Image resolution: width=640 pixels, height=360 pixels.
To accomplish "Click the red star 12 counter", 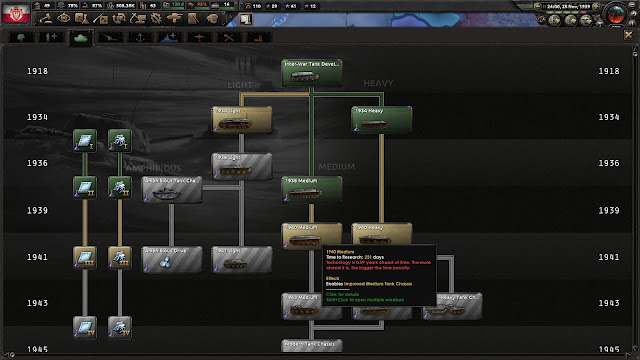I will 310,6.
